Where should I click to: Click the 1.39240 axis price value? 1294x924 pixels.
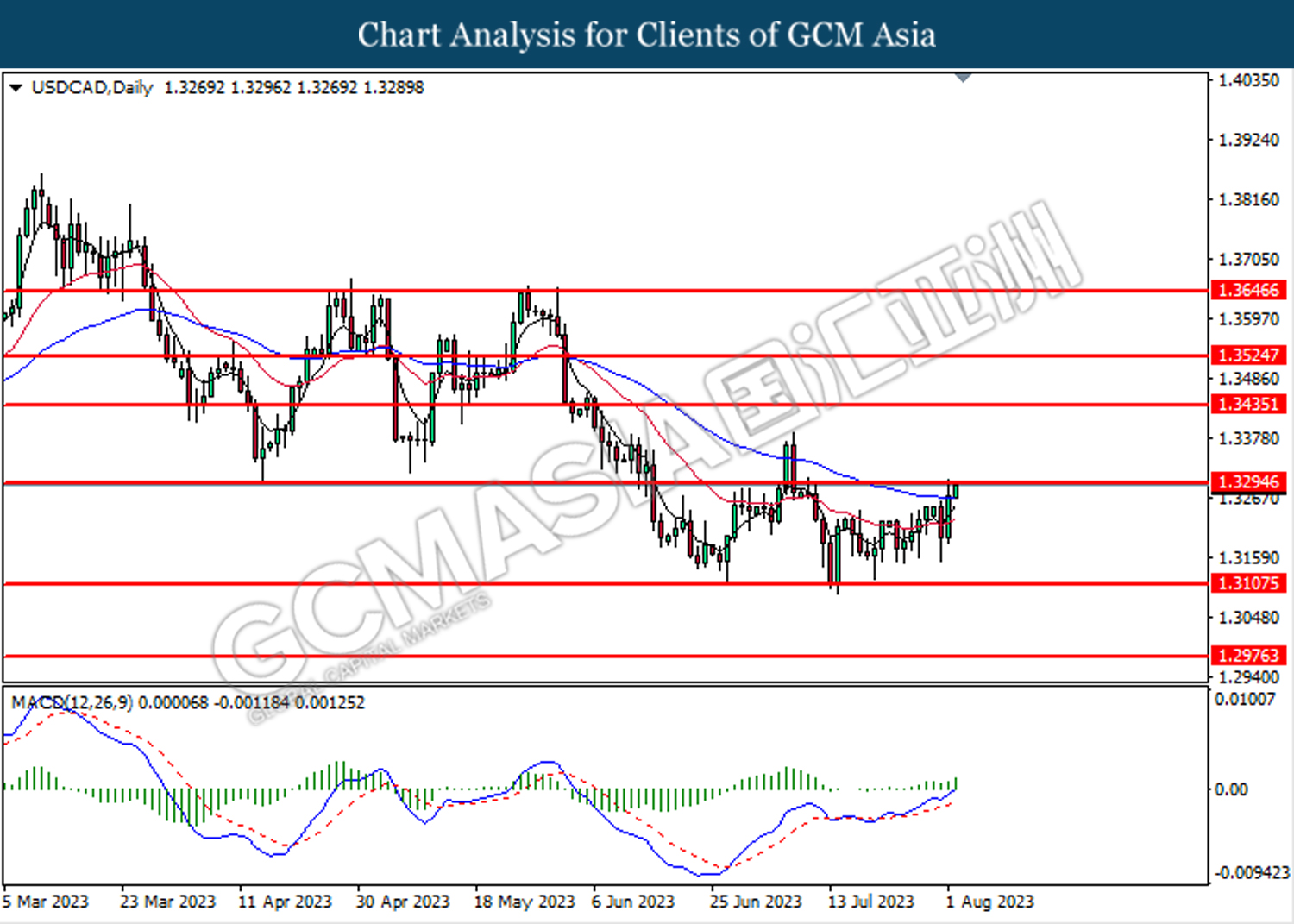(1248, 140)
